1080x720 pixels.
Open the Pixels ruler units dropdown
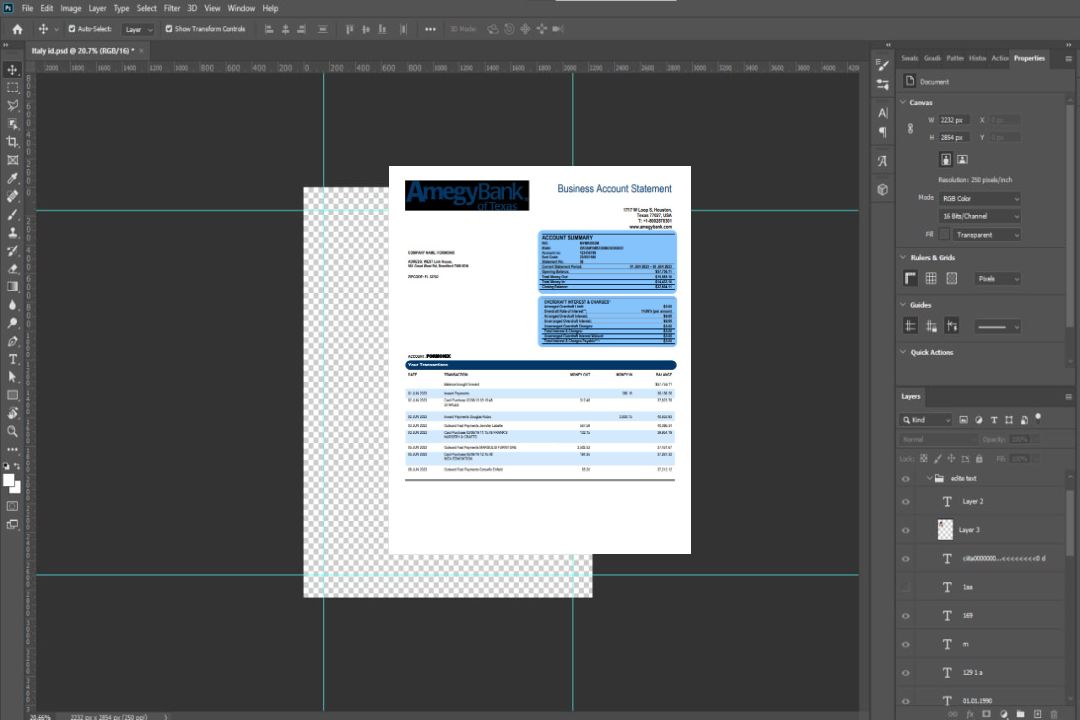pos(997,279)
